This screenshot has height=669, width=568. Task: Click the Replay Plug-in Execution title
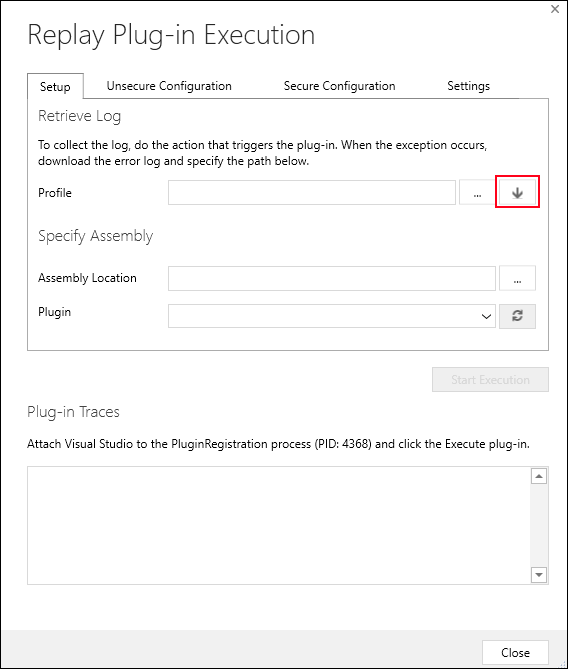(171, 35)
